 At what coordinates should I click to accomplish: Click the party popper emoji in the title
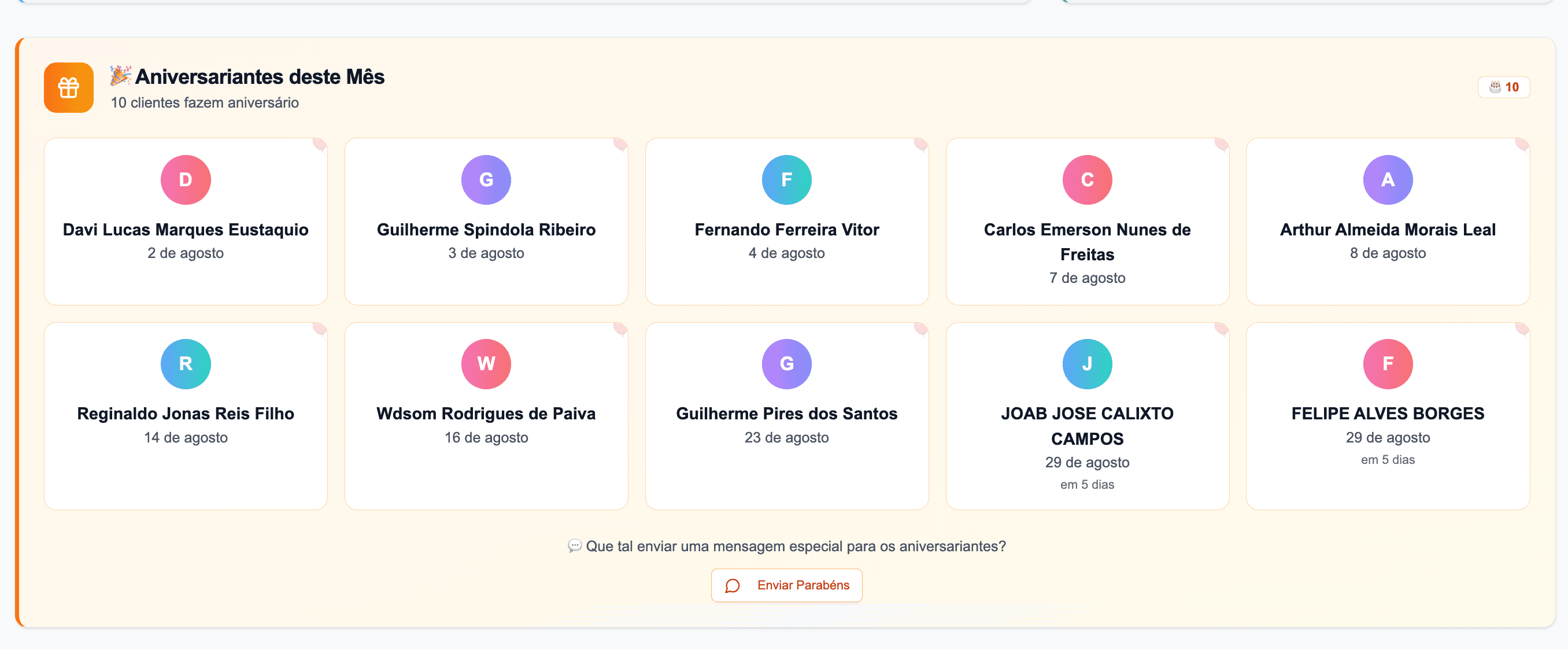[x=120, y=76]
